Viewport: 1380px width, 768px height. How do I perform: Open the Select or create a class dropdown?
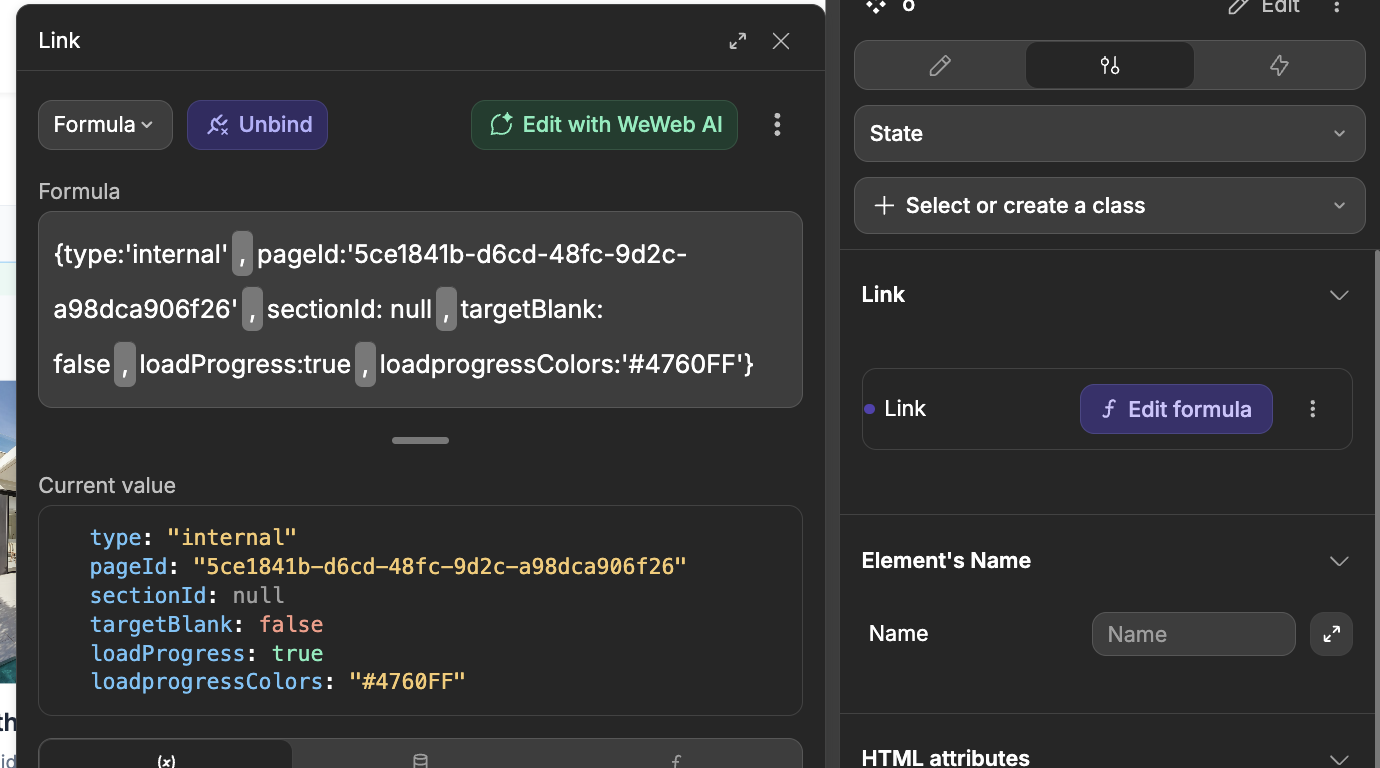(x=1109, y=206)
